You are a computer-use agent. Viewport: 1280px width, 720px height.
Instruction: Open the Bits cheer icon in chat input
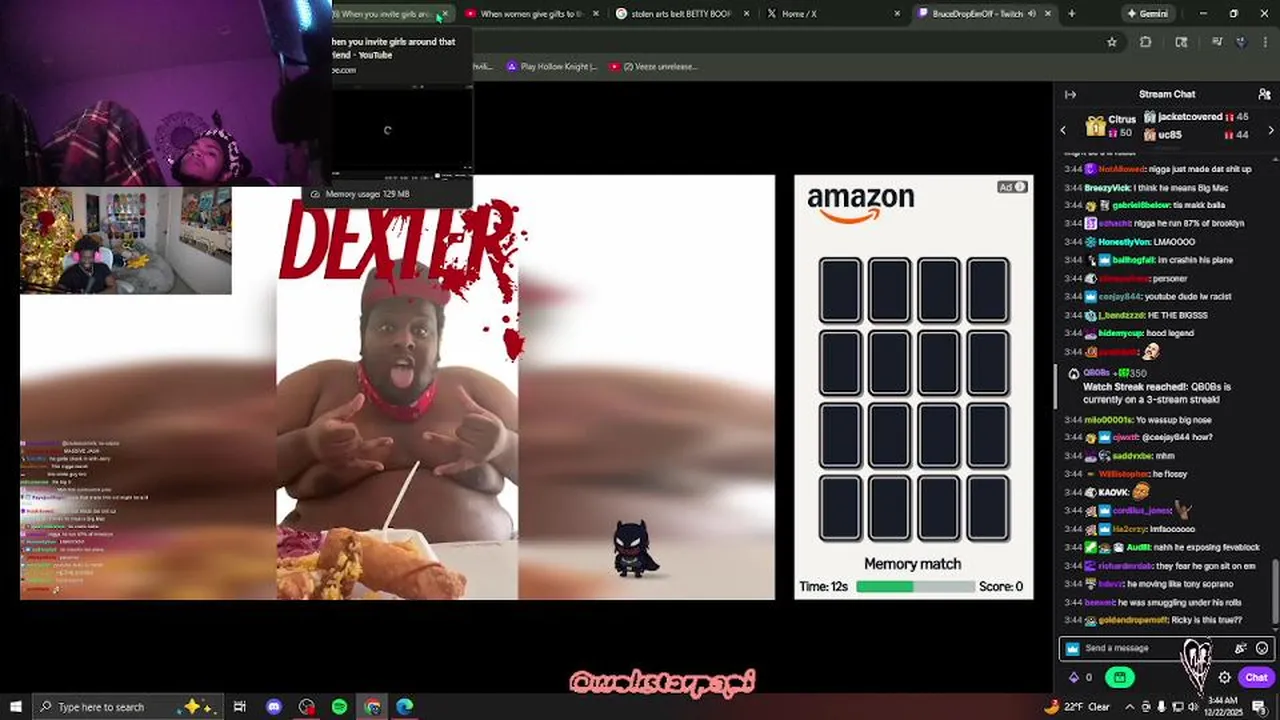tap(1241, 648)
